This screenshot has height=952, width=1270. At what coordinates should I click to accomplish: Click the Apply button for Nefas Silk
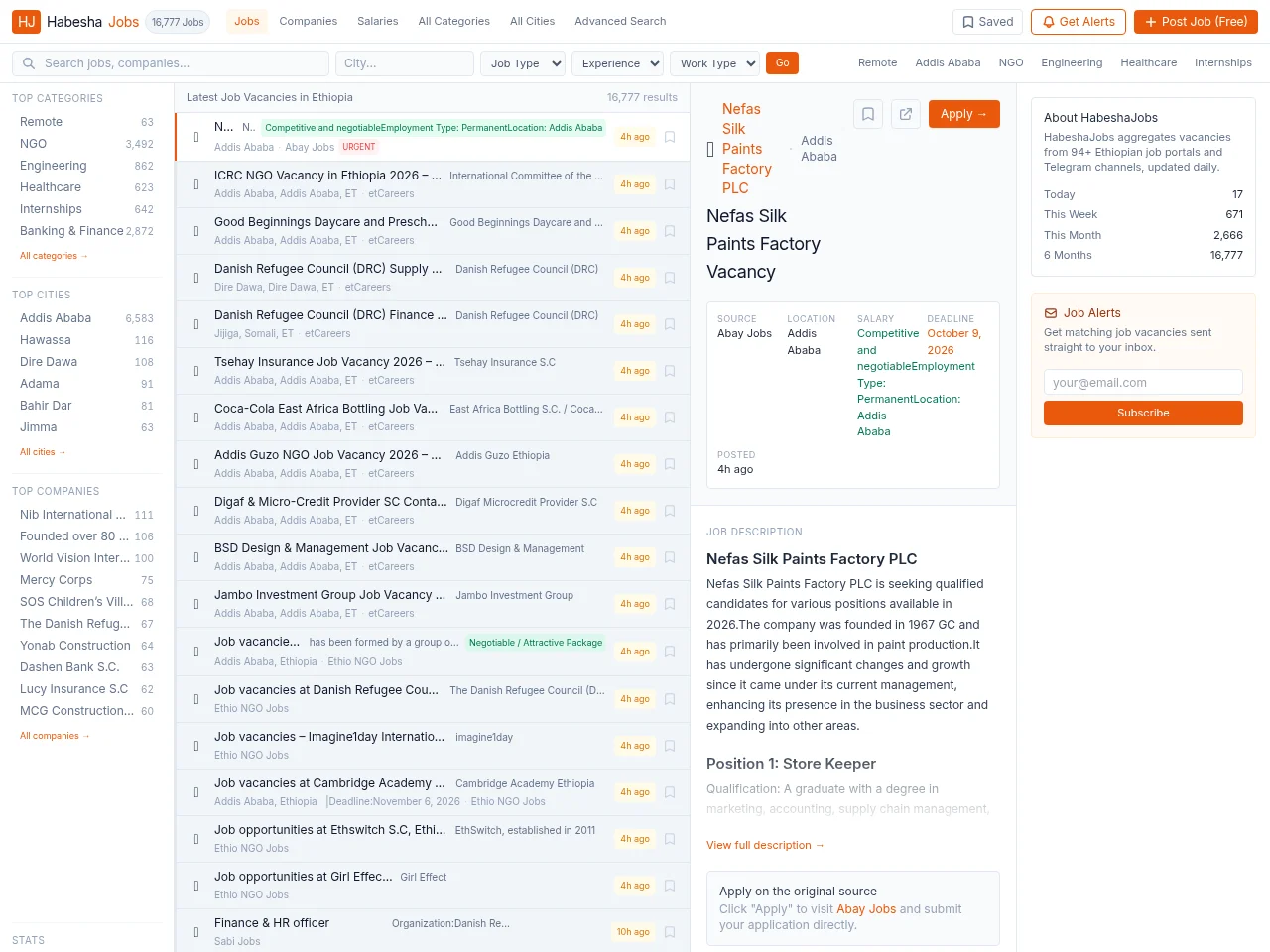pos(963,114)
